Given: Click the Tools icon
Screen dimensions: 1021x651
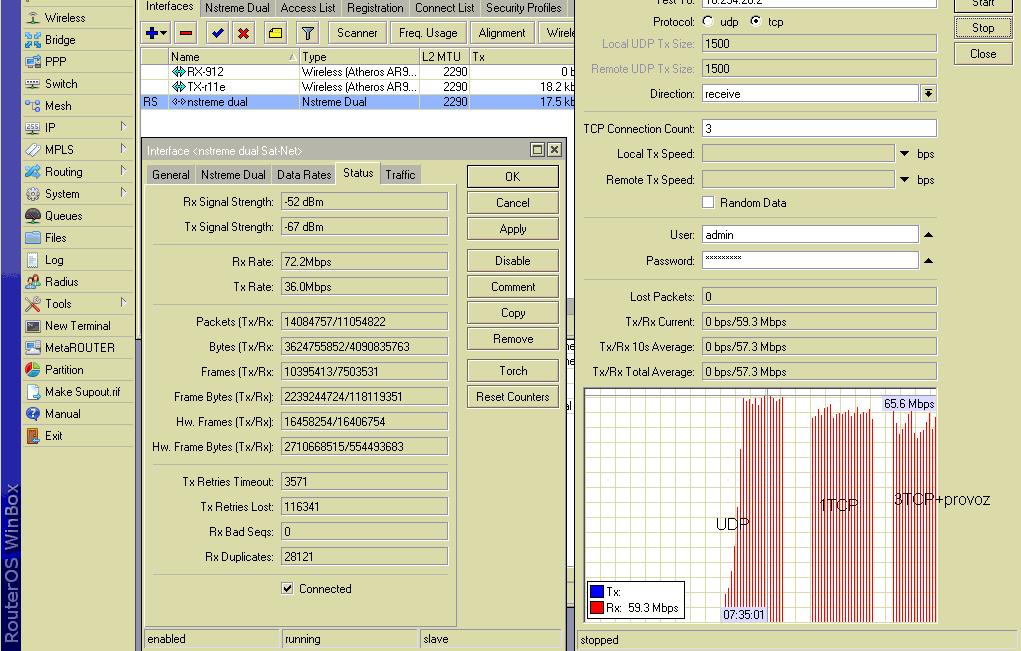Looking at the screenshot, I should 33,304.
